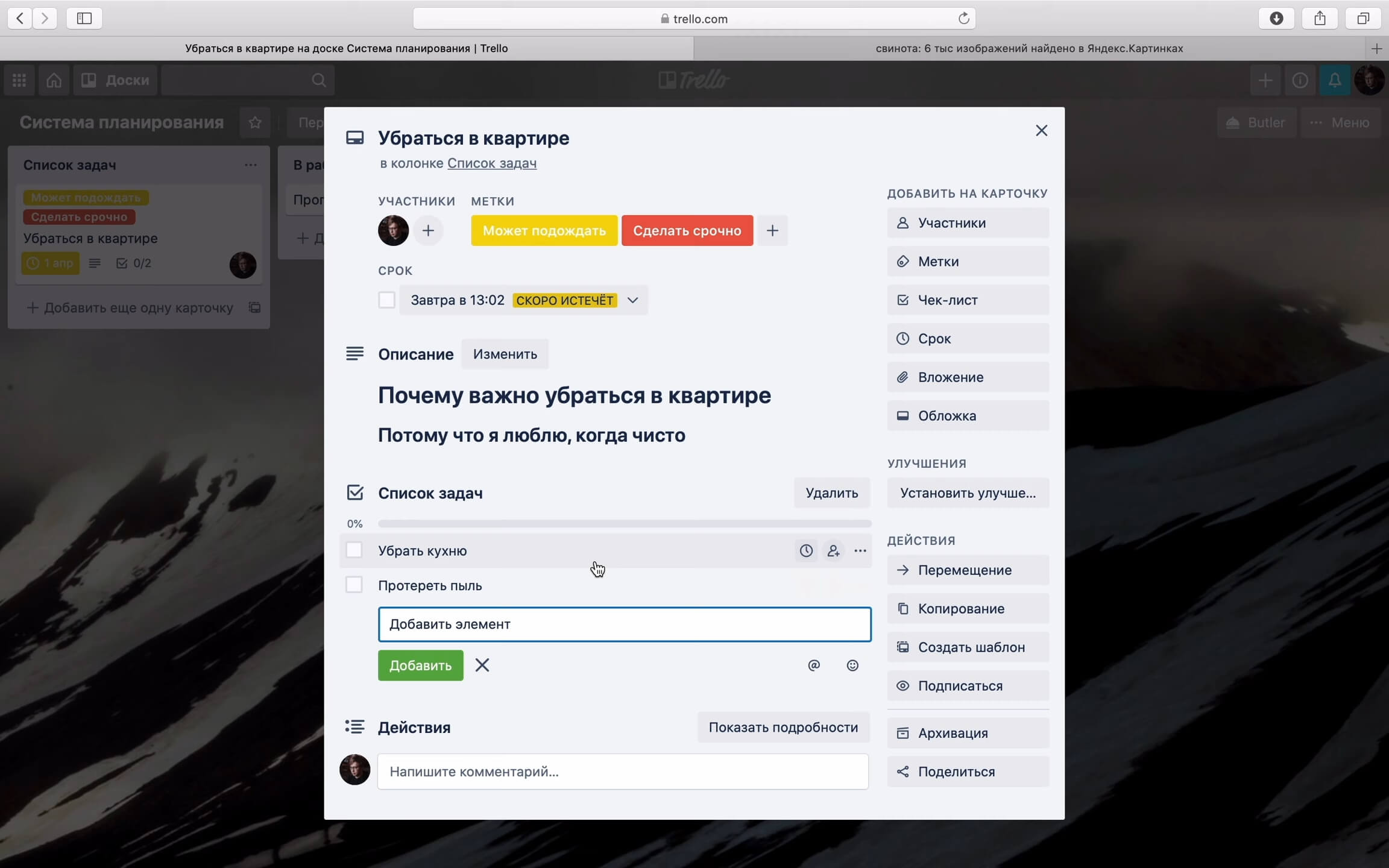Click Изменить description button

click(x=505, y=354)
